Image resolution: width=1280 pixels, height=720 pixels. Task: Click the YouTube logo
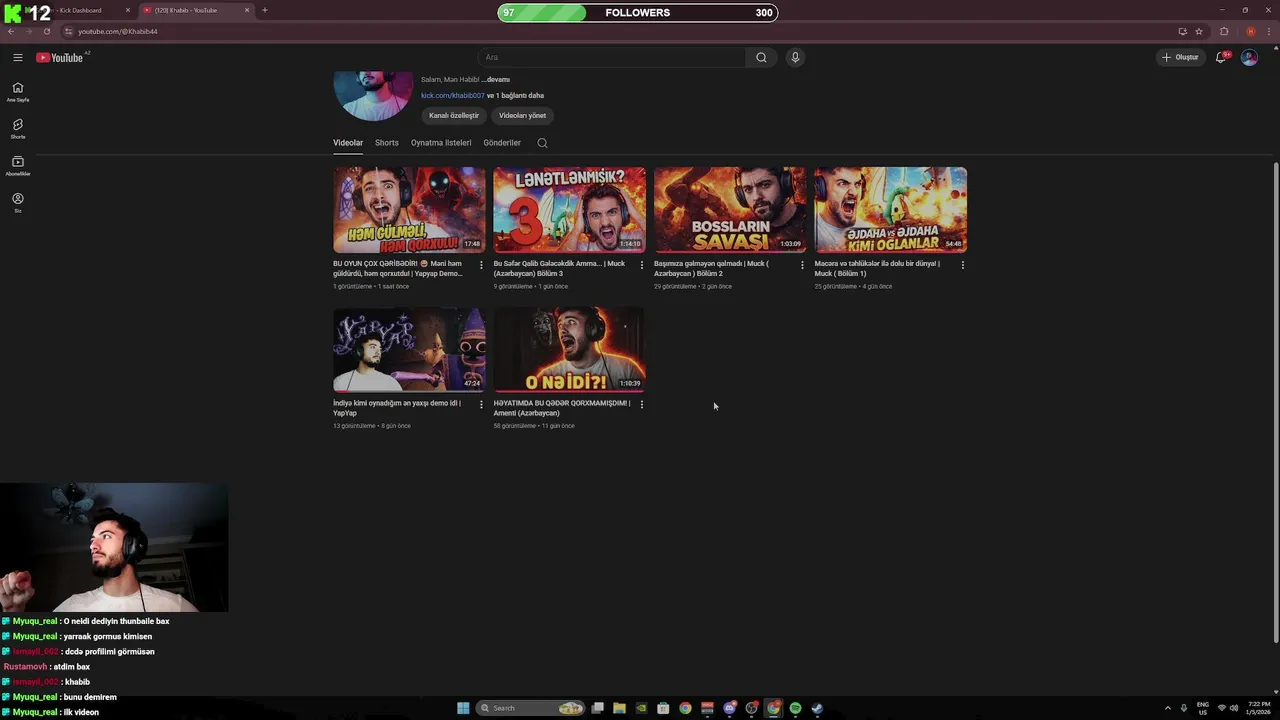tap(60, 57)
